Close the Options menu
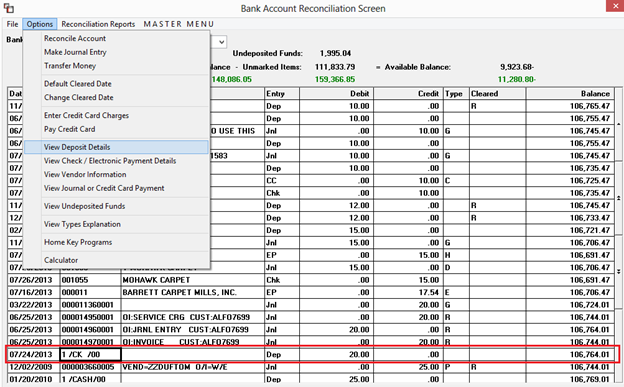The width and height of the screenshot is (624, 387). (x=40, y=24)
